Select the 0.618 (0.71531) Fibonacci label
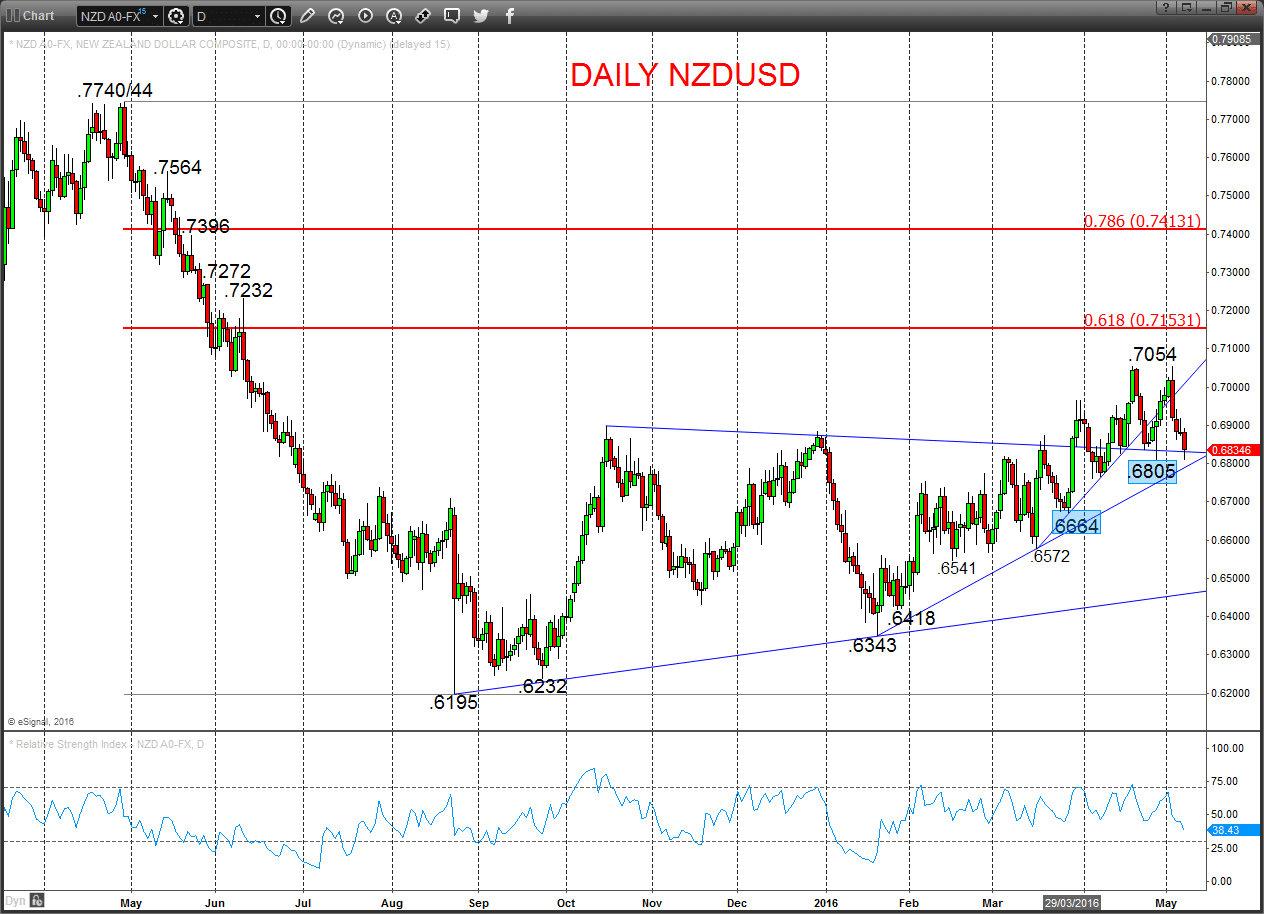 1141,320
